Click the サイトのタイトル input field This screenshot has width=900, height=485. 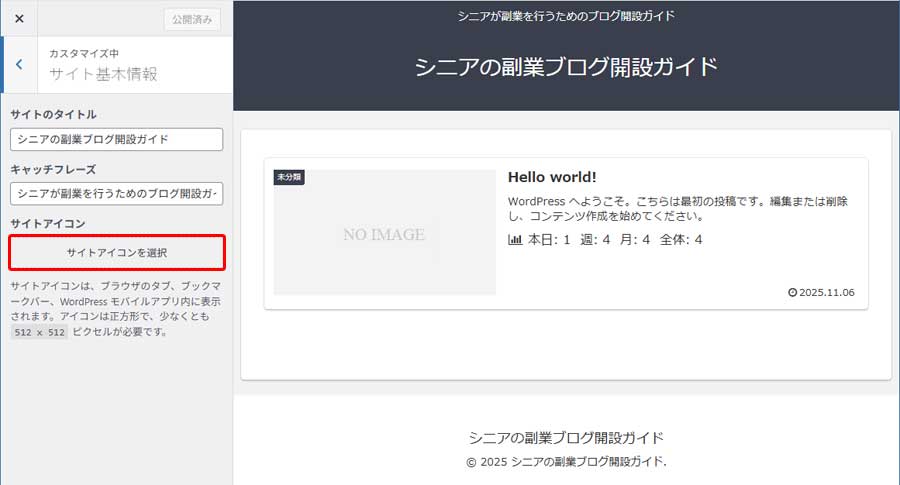click(117, 139)
